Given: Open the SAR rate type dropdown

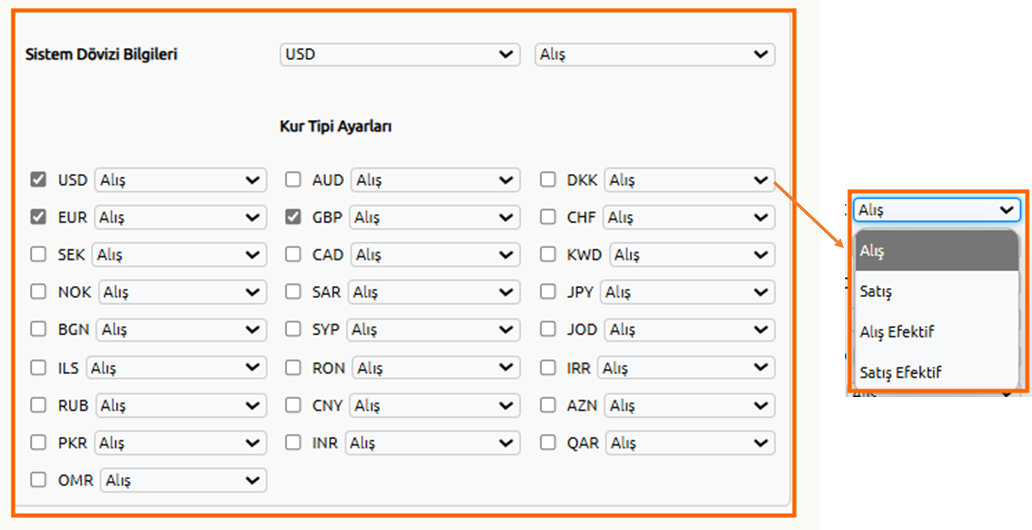Looking at the screenshot, I should click(x=434, y=292).
